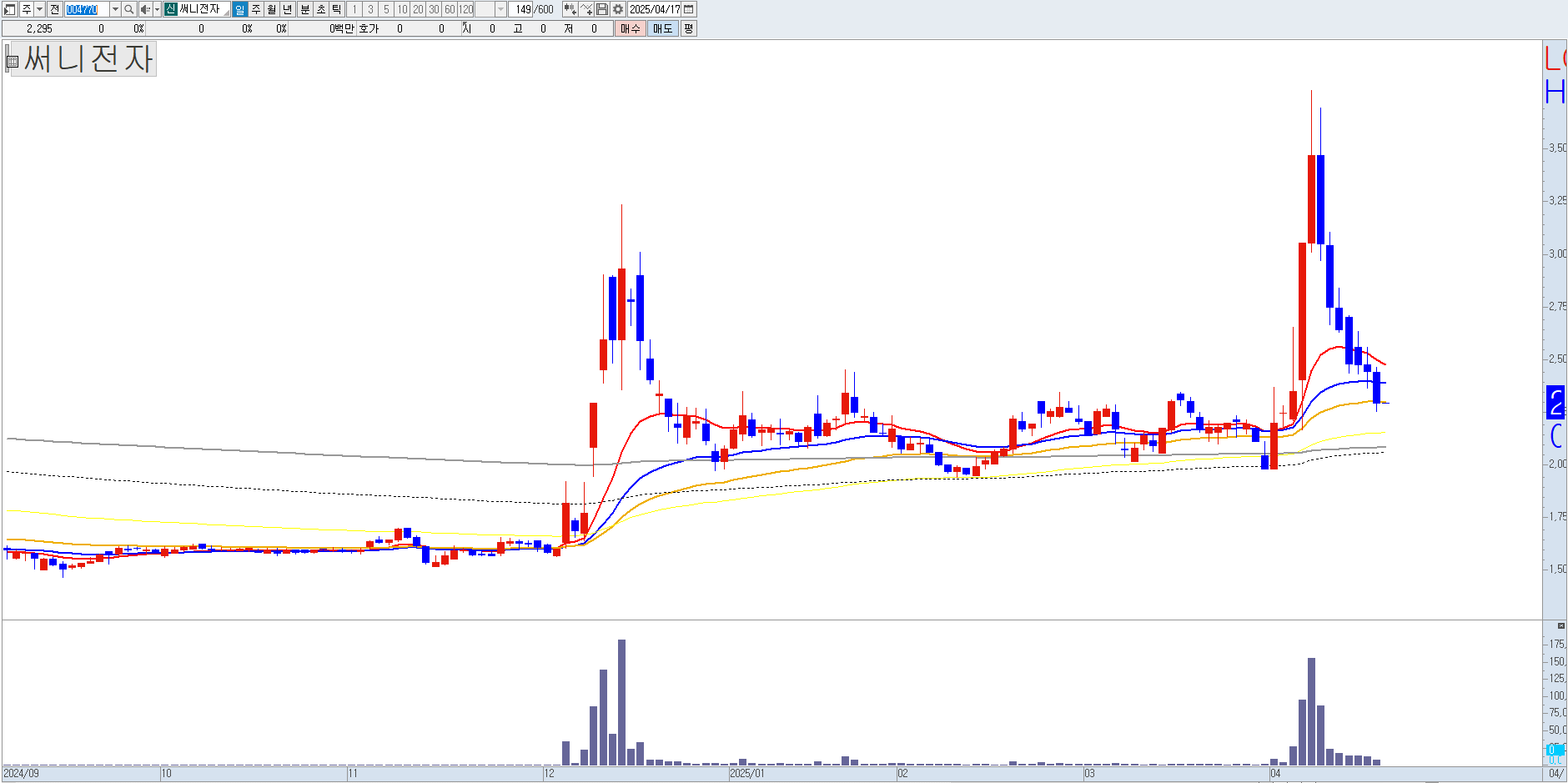The image size is (1568, 783).
Task: Select the 1 interval button
Action: (354, 9)
